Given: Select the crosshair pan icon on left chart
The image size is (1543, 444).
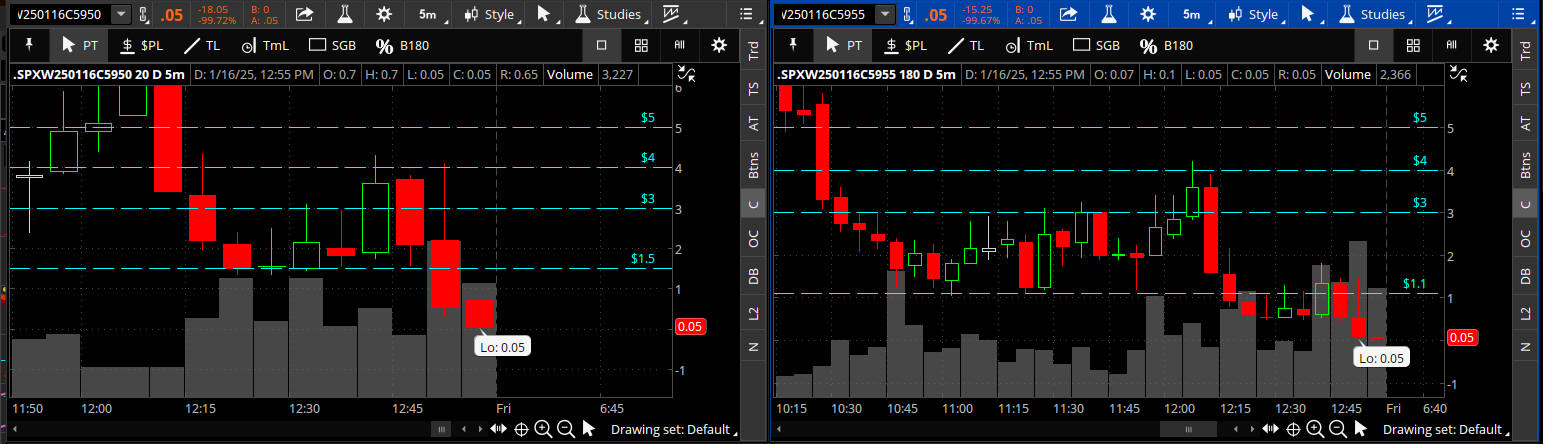Looking at the screenshot, I should pos(521,429).
